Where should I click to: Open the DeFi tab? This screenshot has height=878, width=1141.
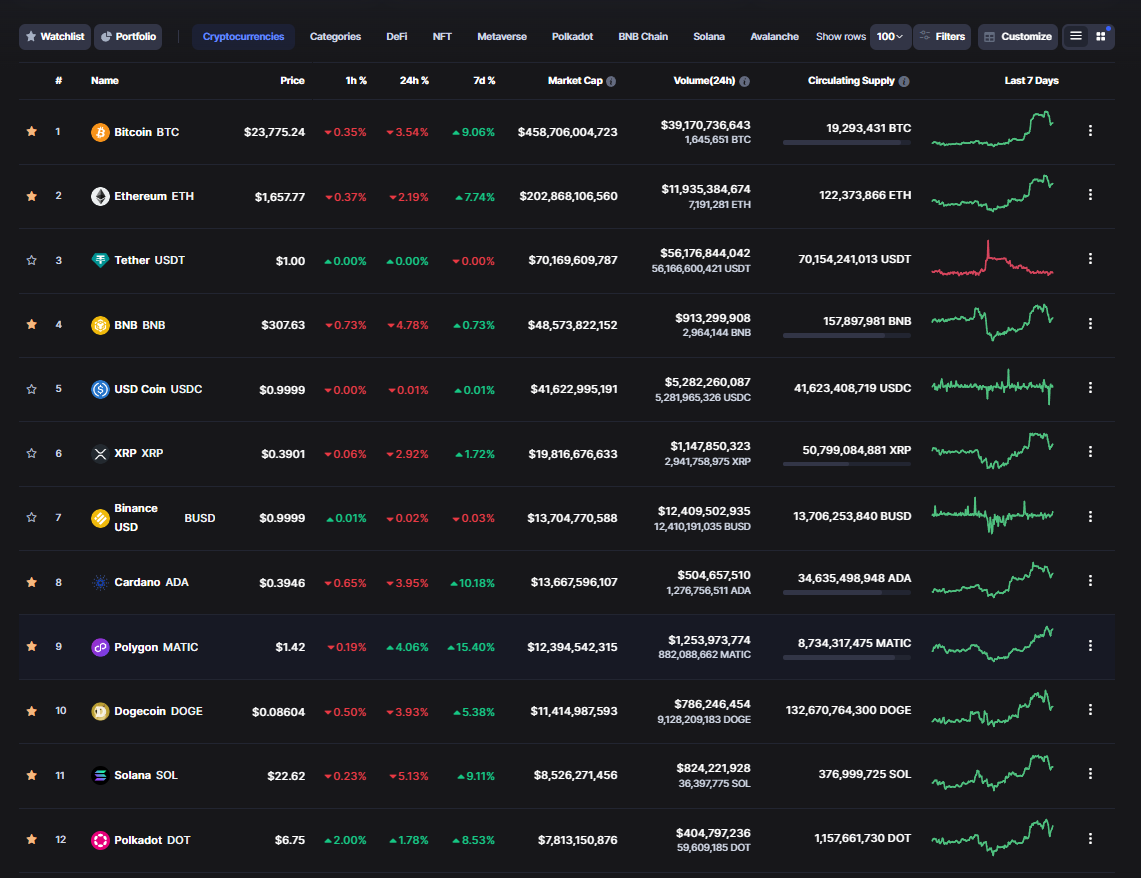[x=397, y=36]
